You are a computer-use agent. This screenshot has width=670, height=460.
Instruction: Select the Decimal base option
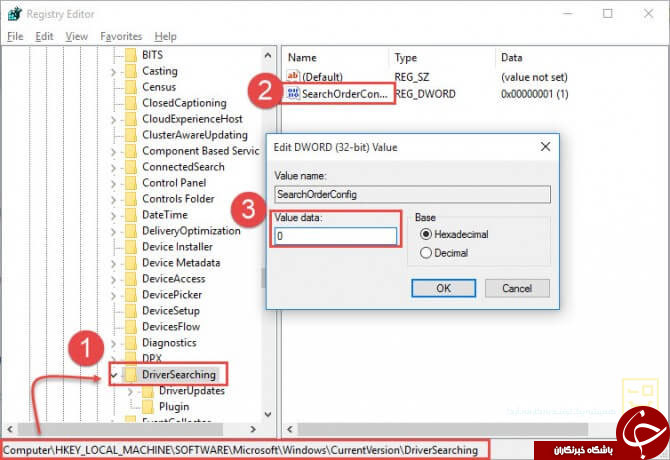(444, 253)
